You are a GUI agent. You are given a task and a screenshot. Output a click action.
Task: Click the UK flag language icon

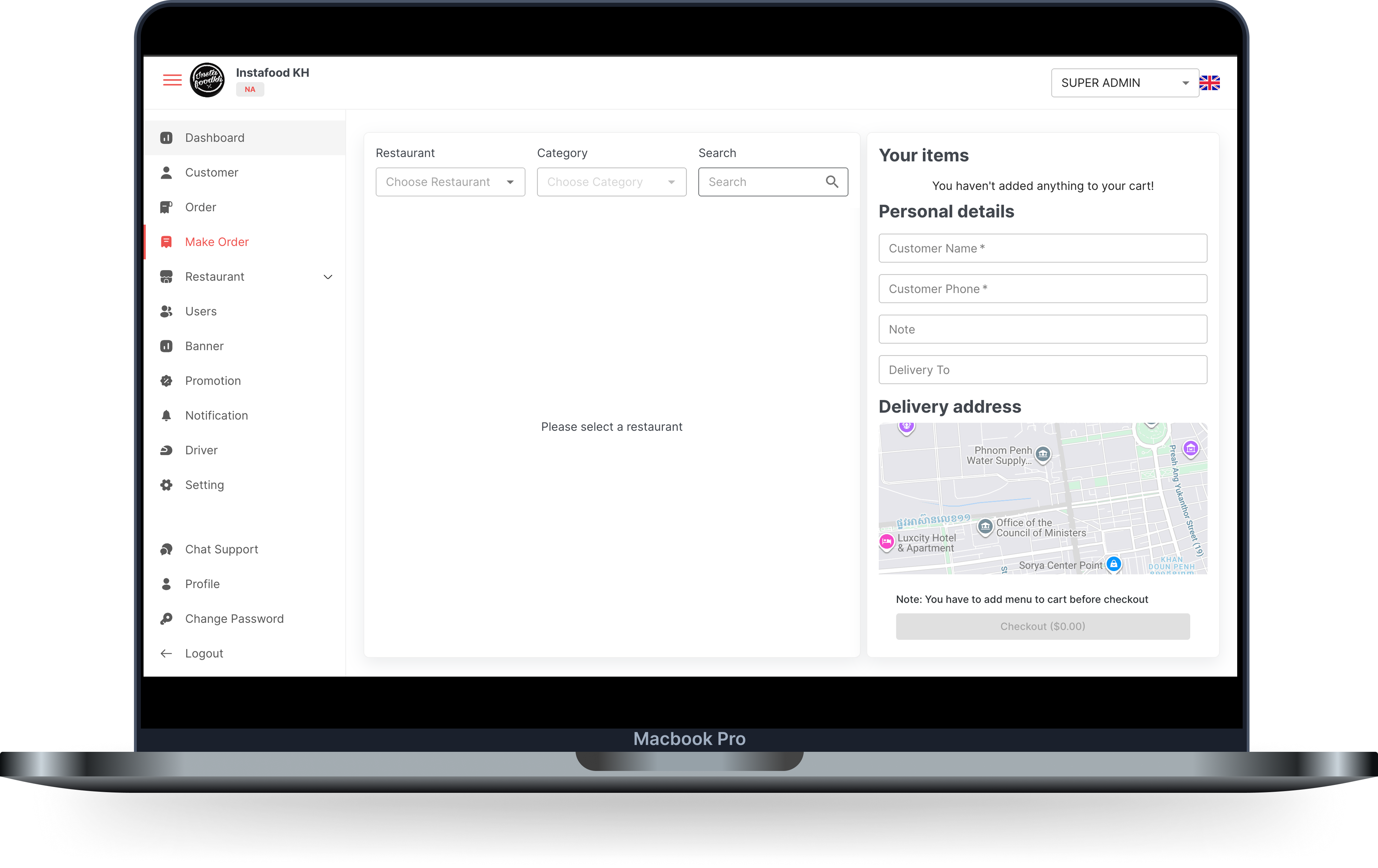pos(1209,83)
